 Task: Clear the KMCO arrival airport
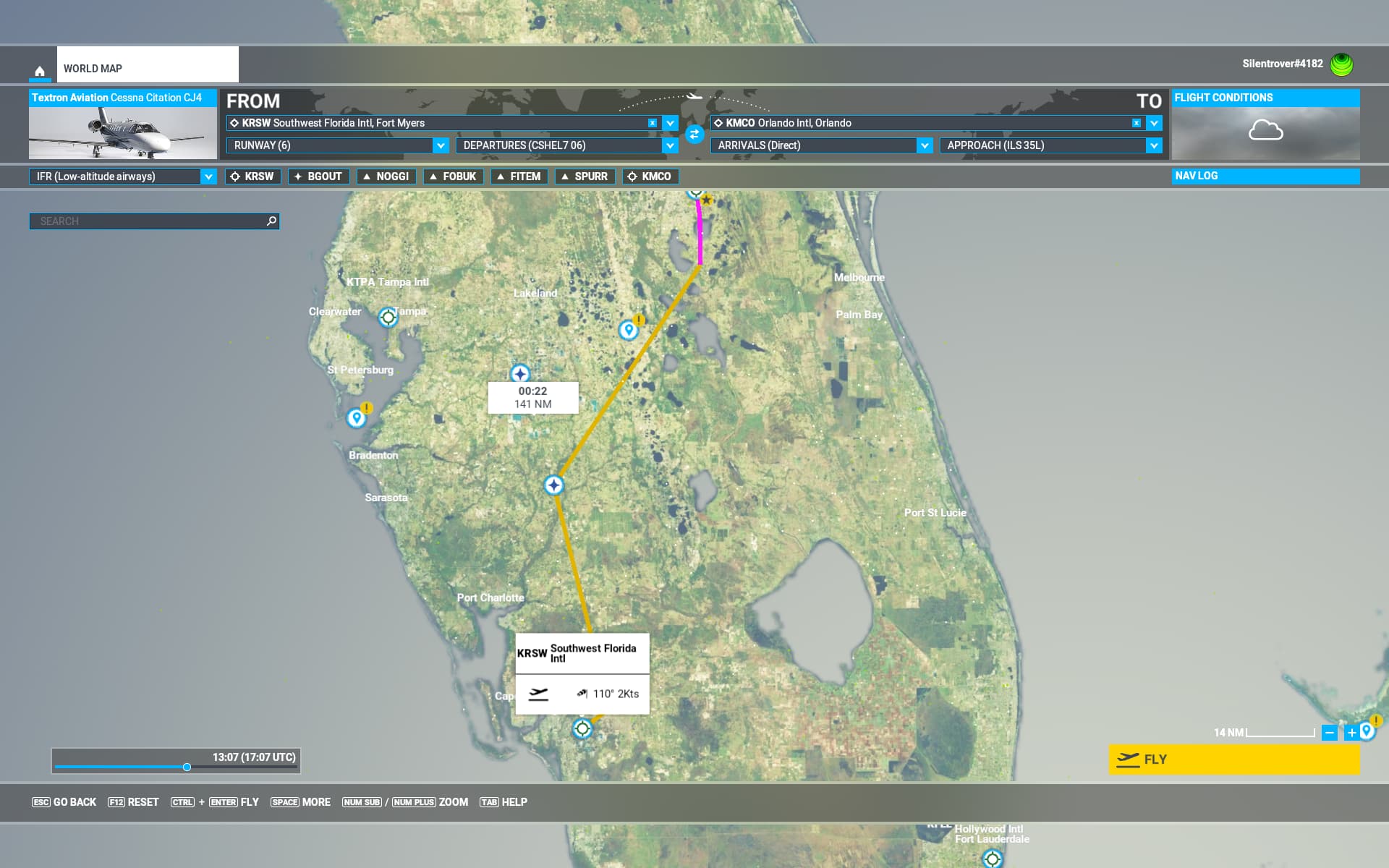tap(1136, 123)
